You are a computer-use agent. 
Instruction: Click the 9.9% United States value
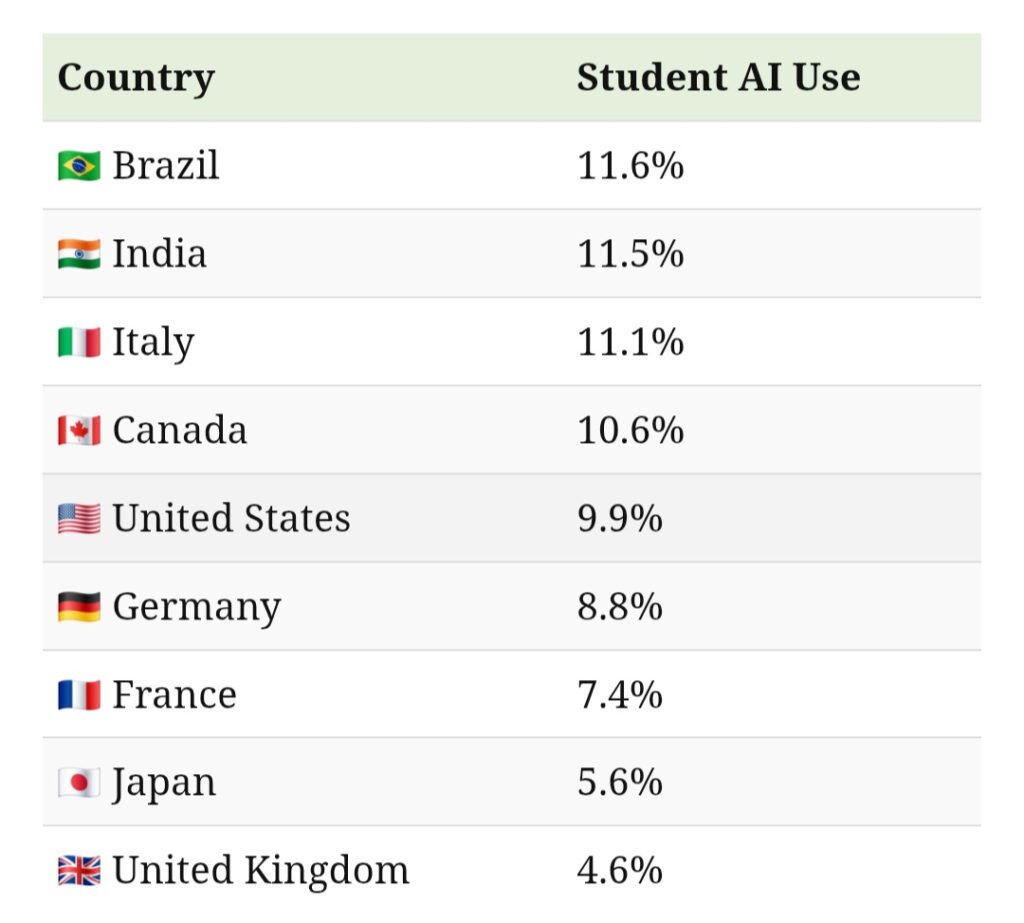[x=619, y=518]
